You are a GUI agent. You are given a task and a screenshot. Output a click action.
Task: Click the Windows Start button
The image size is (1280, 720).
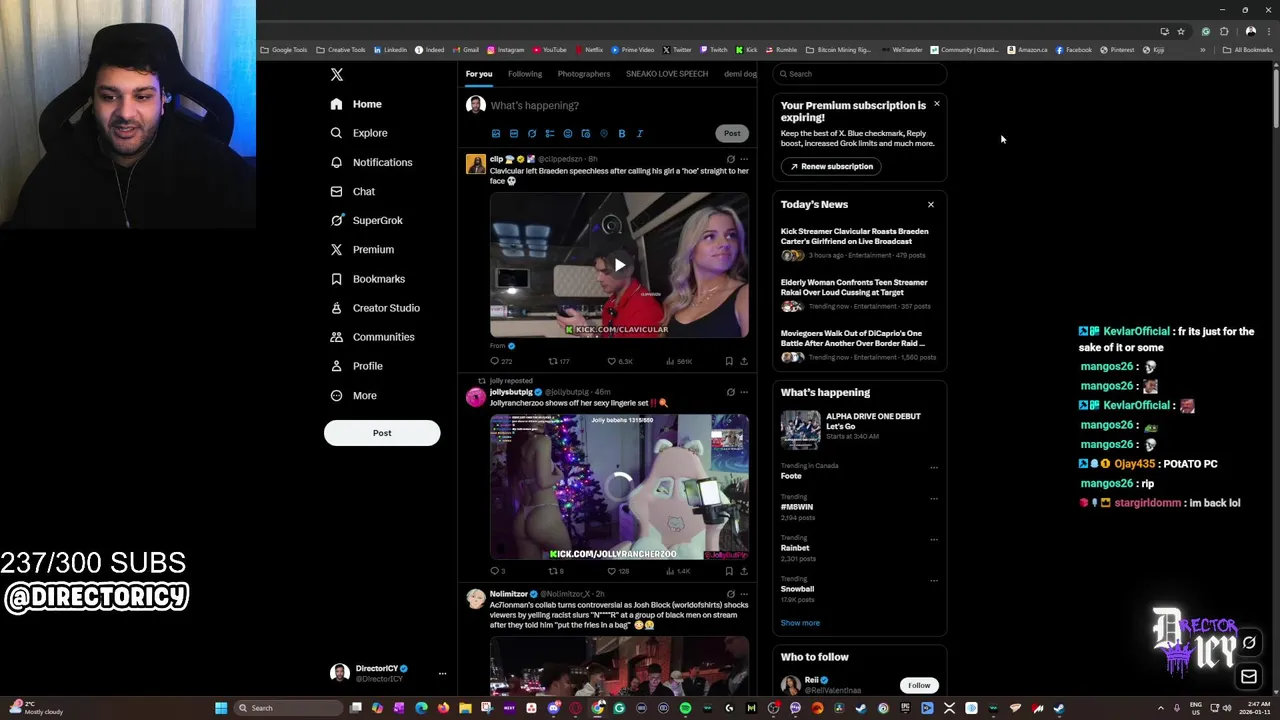click(221, 708)
